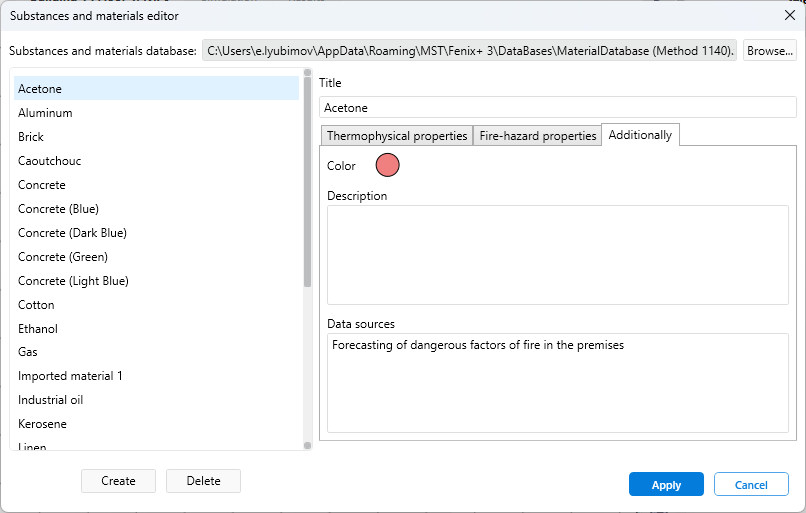806x513 pixels.
Task: Click inside the Description text box
Action: 557,255
